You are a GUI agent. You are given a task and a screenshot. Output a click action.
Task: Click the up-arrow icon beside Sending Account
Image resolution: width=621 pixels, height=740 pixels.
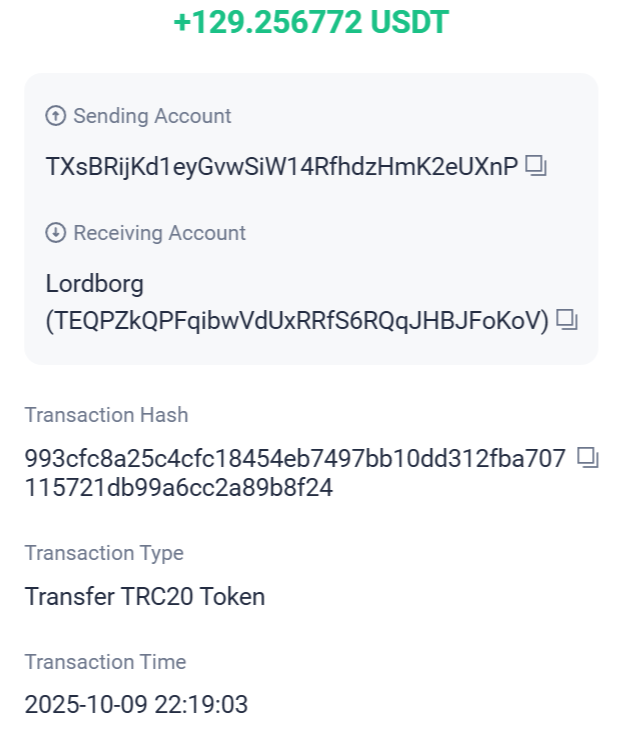click(56, 116)
